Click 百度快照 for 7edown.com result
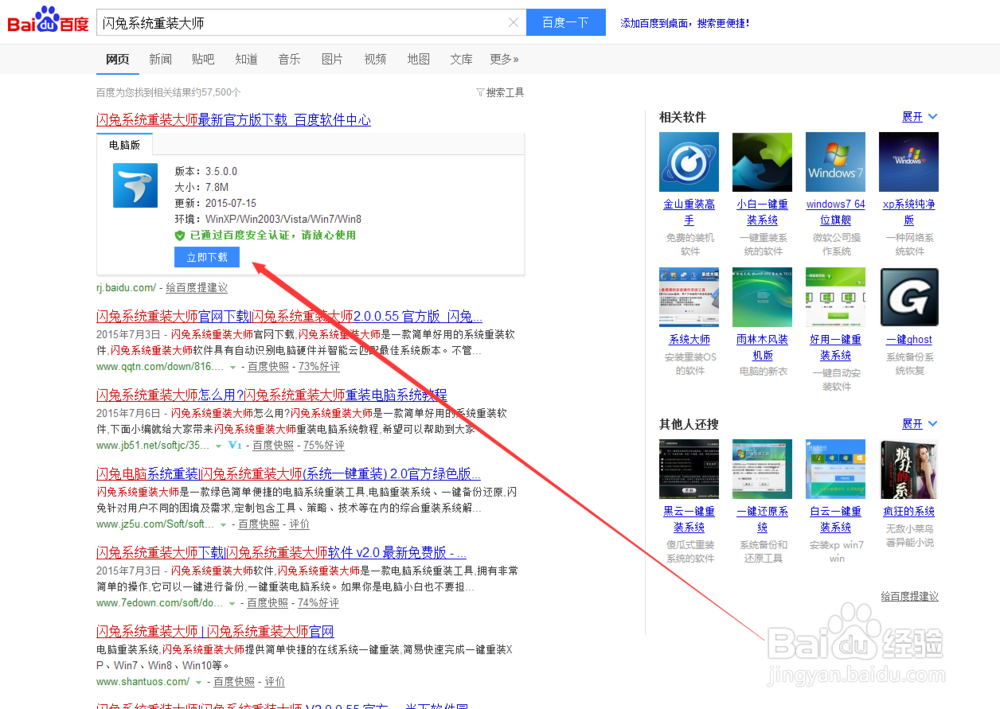 (x=268, y=603)
